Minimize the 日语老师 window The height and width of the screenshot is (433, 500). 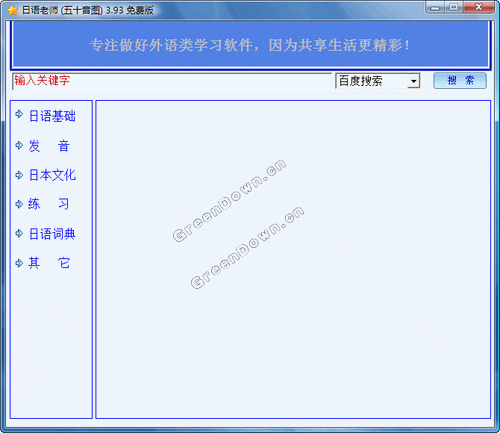click(x=435, y=7)
